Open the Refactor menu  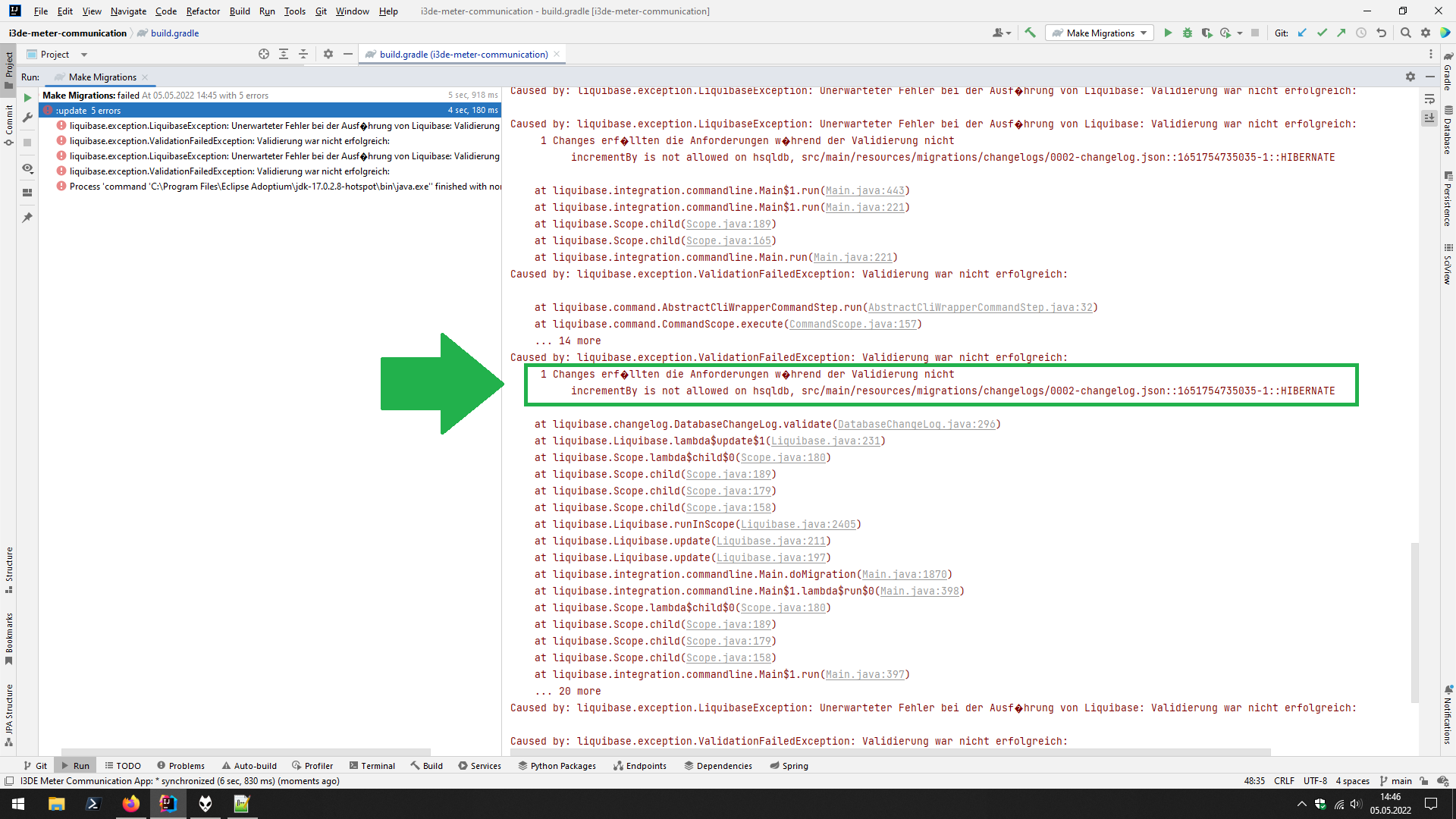[202, 11]
